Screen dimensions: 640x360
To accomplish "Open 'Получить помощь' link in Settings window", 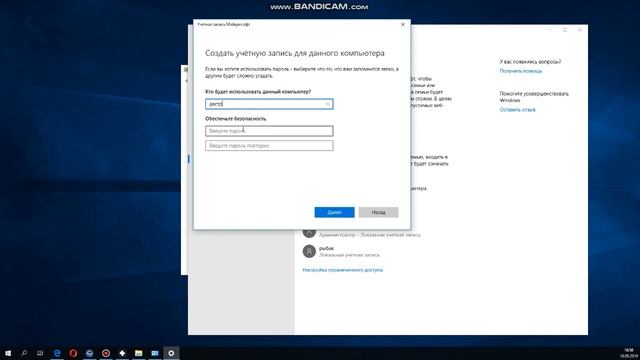I will point(521,71).
